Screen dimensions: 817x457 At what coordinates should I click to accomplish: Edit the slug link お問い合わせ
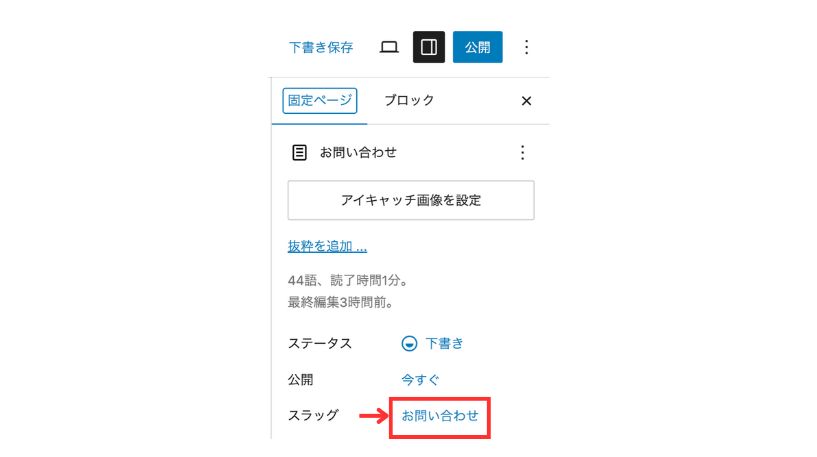tap(440, 416)
